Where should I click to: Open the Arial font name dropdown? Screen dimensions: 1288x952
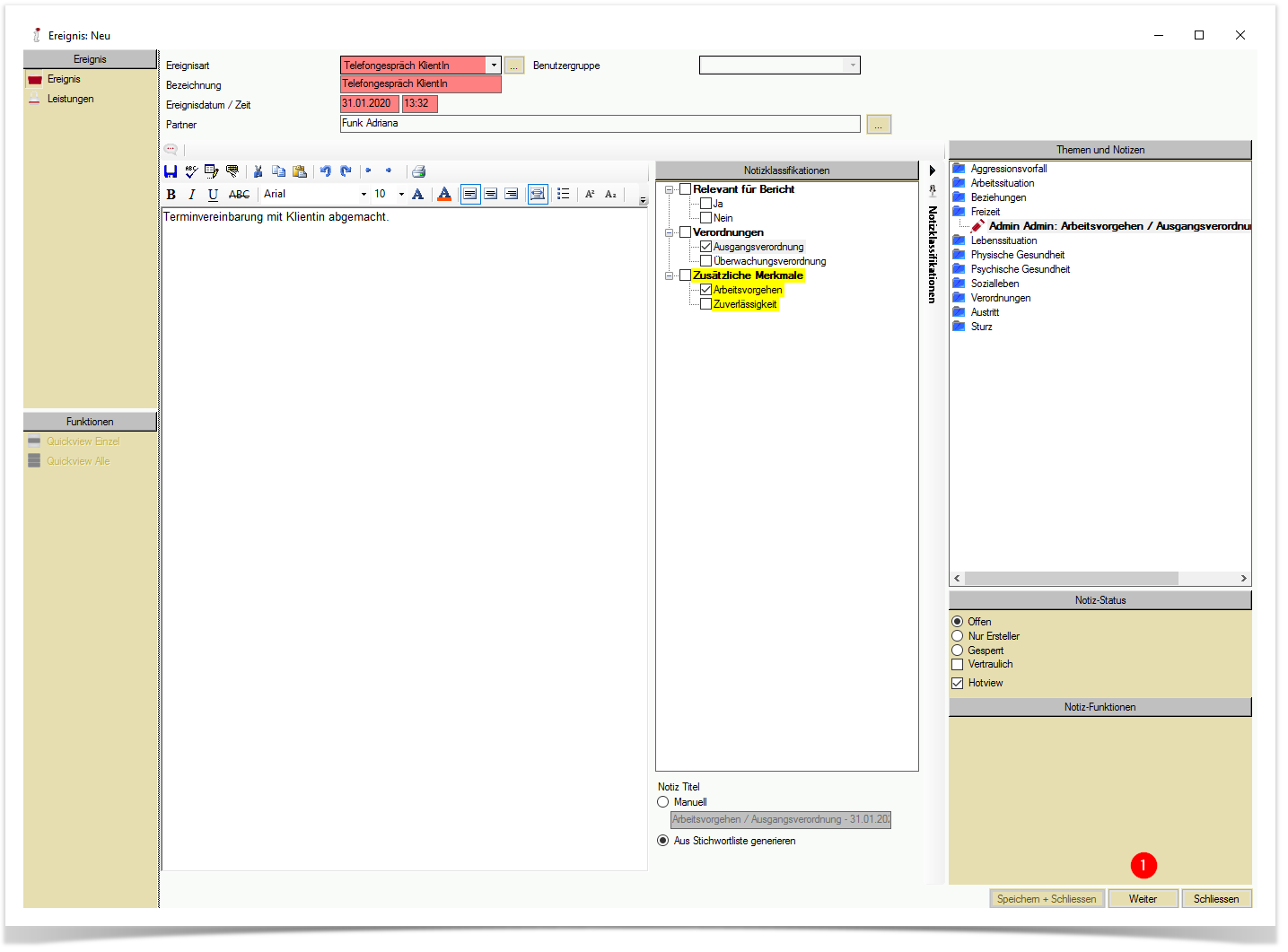click(364, 194)
